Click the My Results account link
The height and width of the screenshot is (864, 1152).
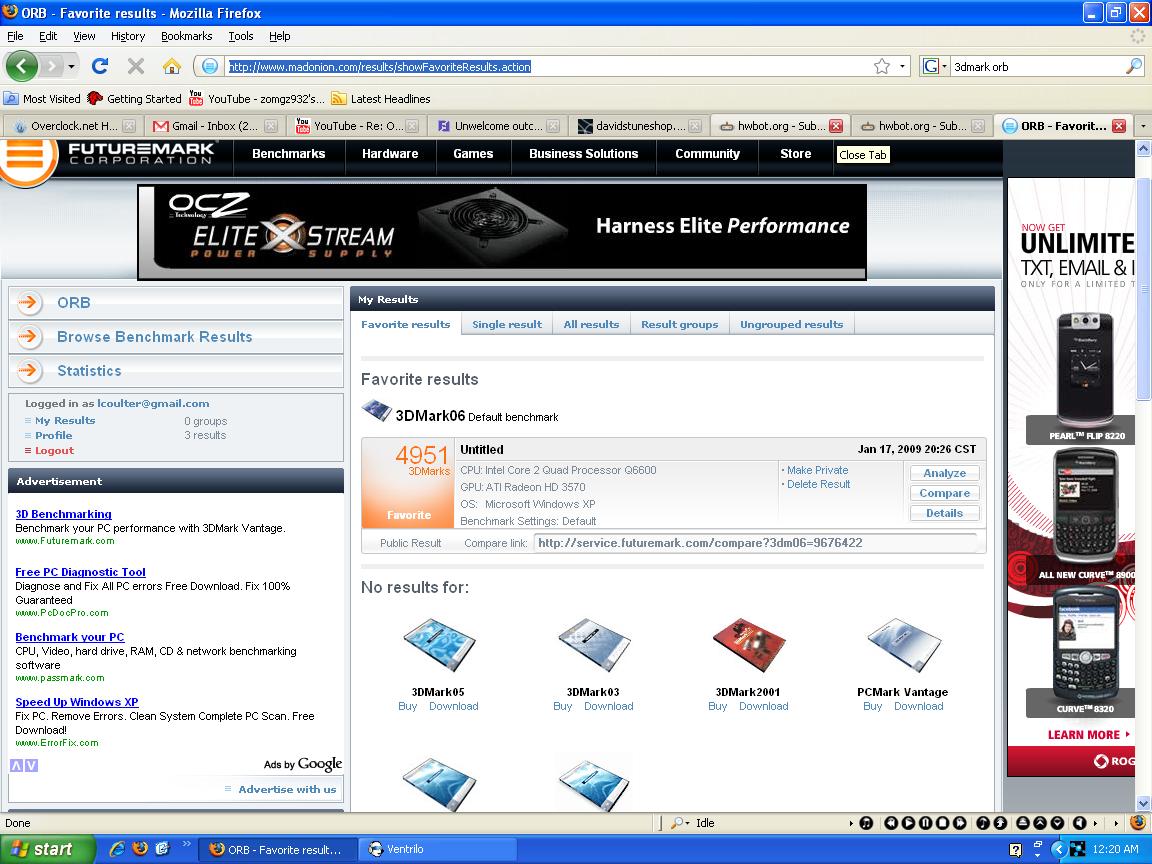click(65, 420)
